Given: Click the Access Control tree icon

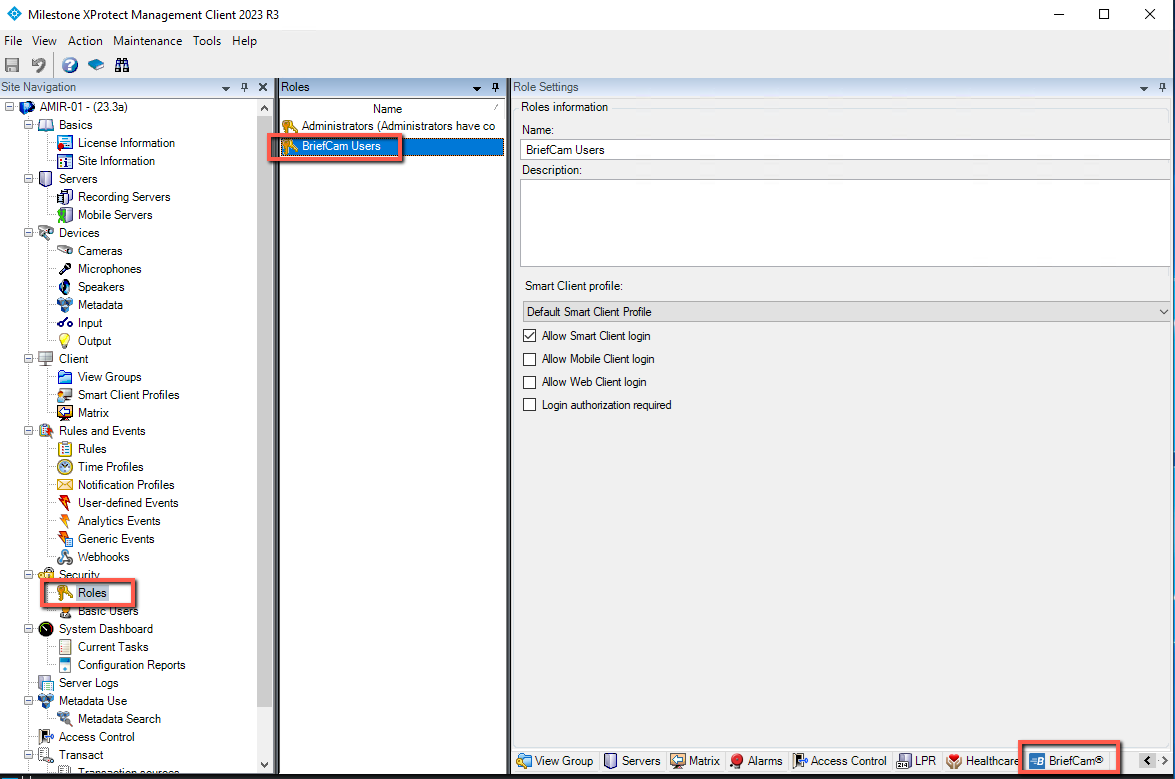Looking at the screenshot, I should [x=46, y=737].
